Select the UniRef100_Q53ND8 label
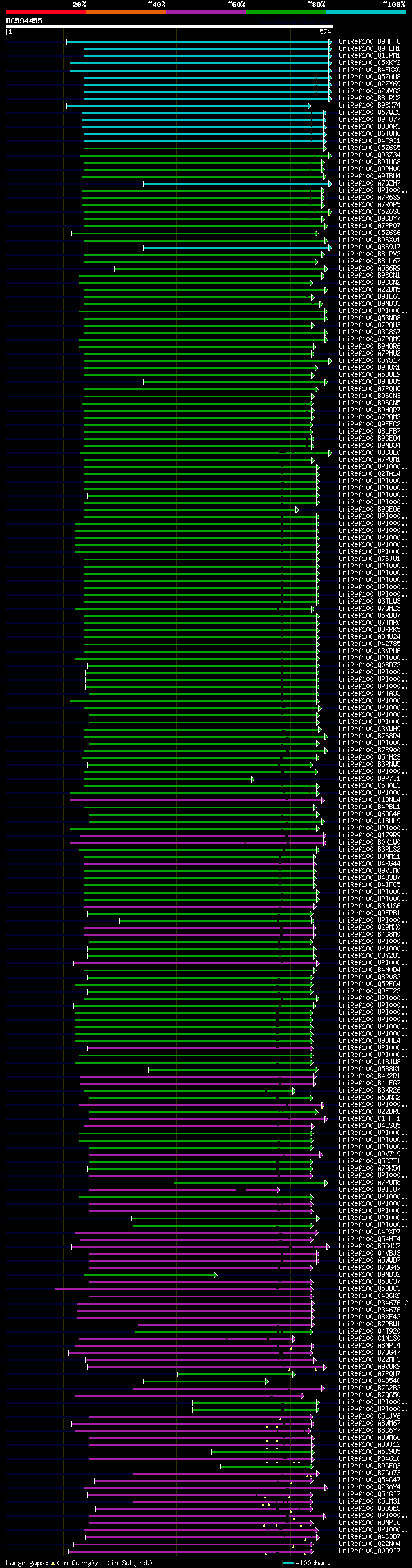 (x=370, y=318)
